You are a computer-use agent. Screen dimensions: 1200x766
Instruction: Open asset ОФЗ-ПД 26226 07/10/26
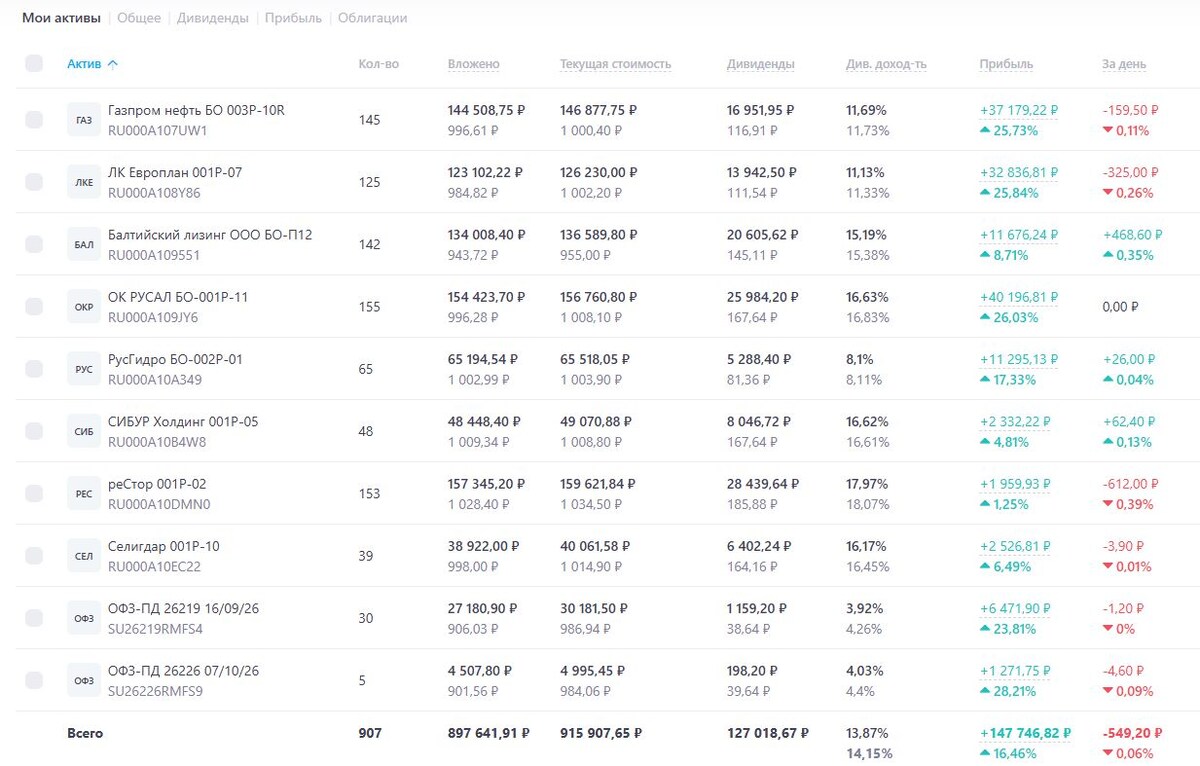[183, 670]
